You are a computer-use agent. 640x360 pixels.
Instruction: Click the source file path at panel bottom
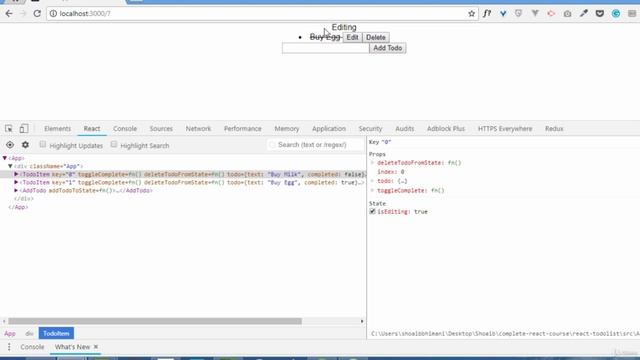point(505,334)
